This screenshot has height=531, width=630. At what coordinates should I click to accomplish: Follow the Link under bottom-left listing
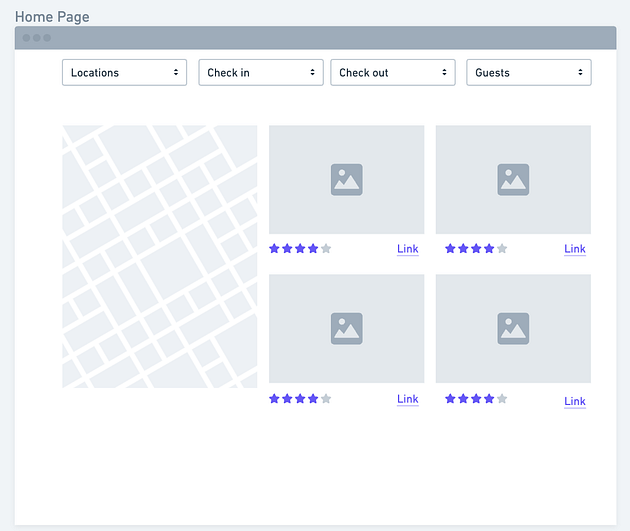tap(408, 399)
